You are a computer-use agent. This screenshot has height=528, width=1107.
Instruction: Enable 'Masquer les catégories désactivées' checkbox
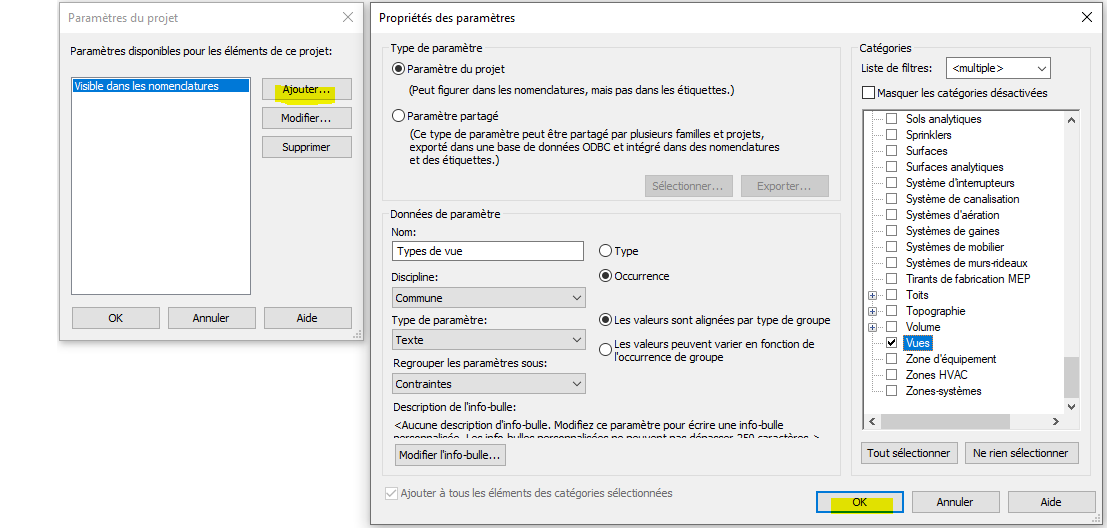pyautogui.click(x=868, y=93)
